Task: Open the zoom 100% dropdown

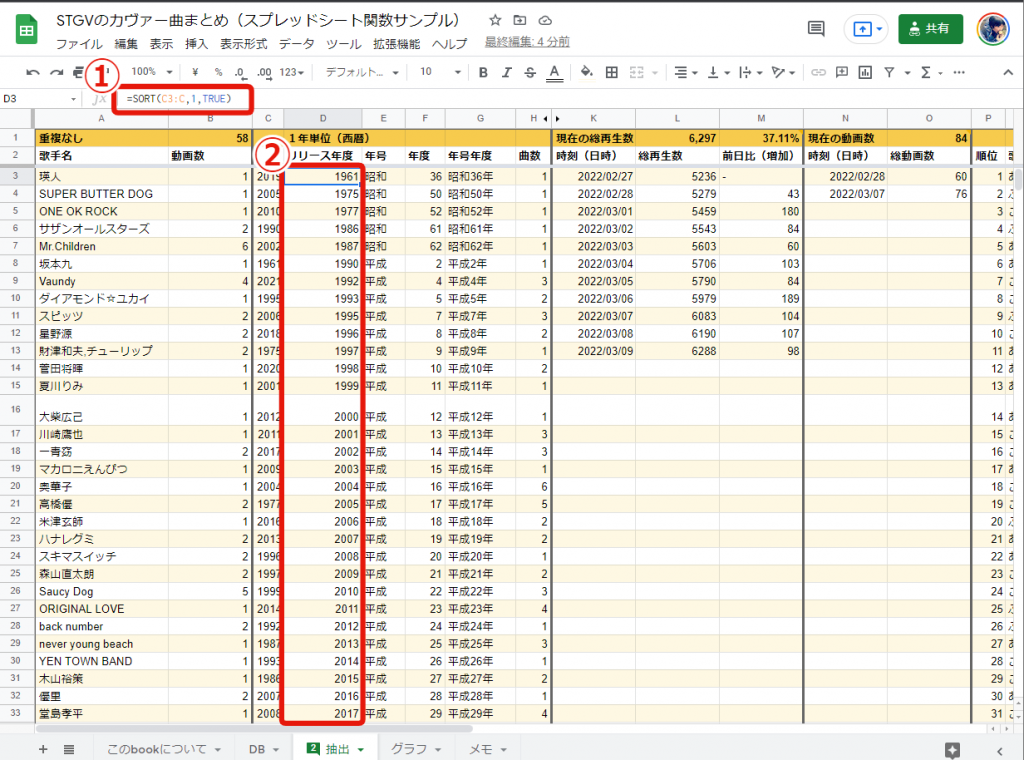Action: (152, 72)
